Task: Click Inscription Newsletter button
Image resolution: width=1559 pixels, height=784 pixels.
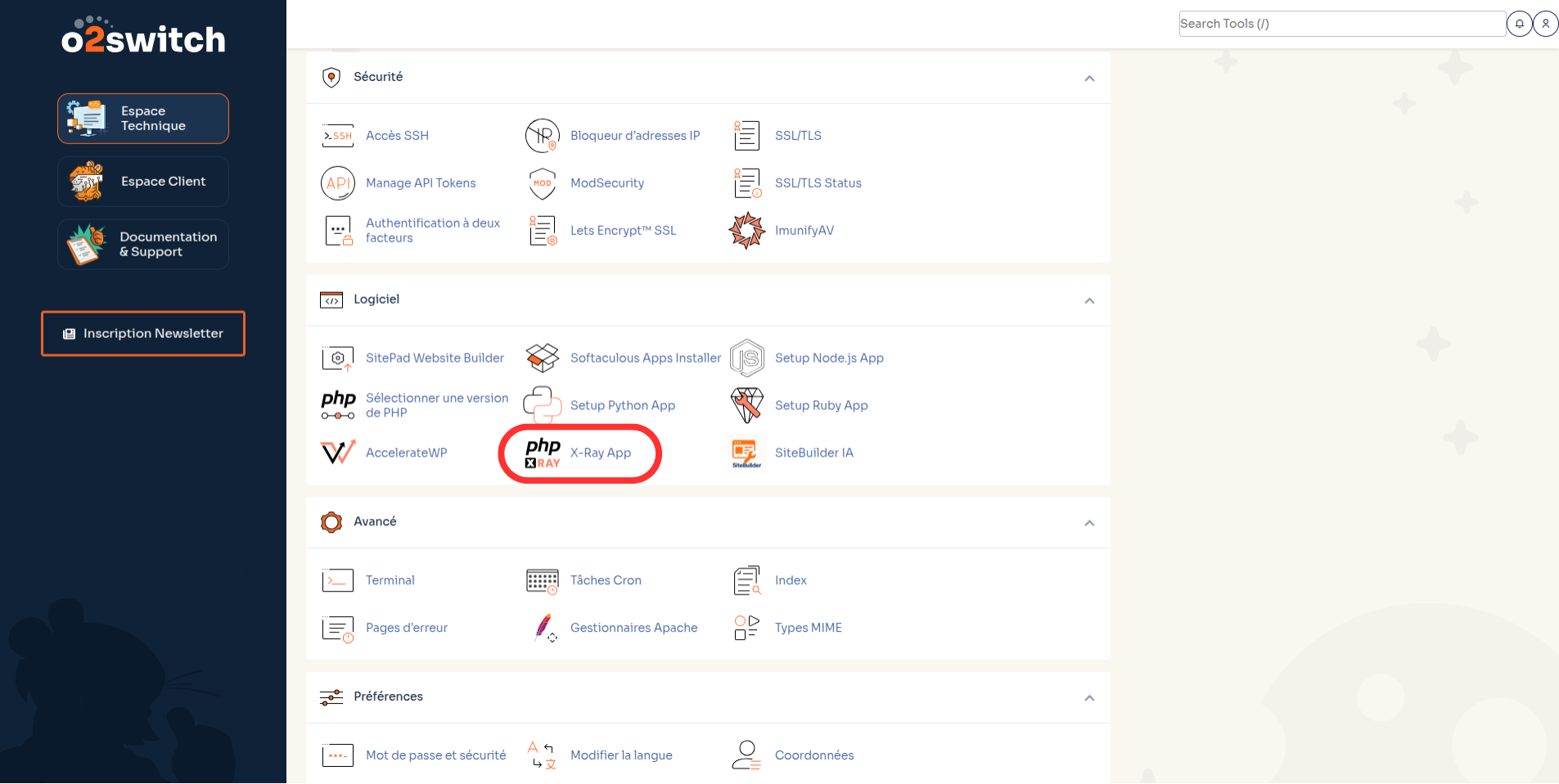Action: (143, 334)
